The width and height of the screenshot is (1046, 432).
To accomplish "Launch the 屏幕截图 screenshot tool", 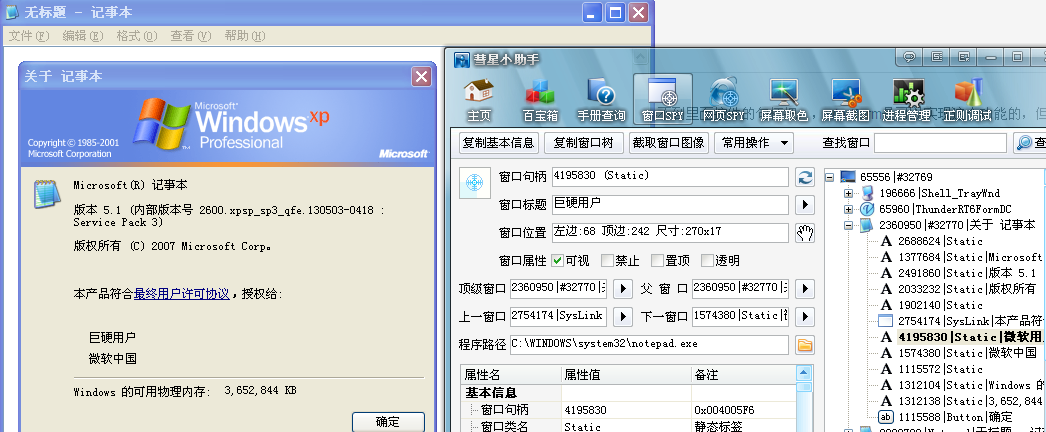I will 845,100.
